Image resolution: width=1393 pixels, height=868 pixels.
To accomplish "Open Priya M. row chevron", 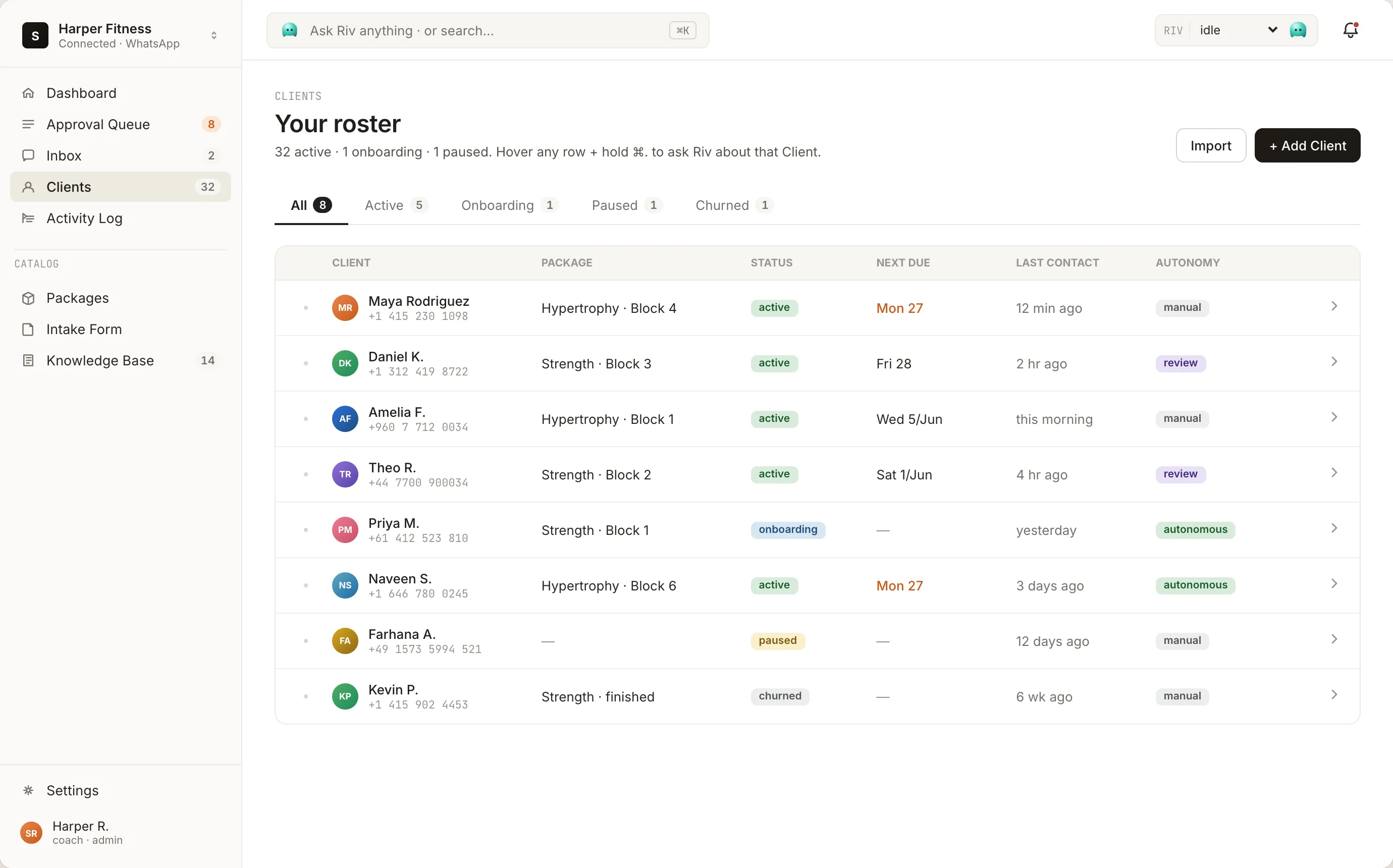I will [x=1334, y=528].
